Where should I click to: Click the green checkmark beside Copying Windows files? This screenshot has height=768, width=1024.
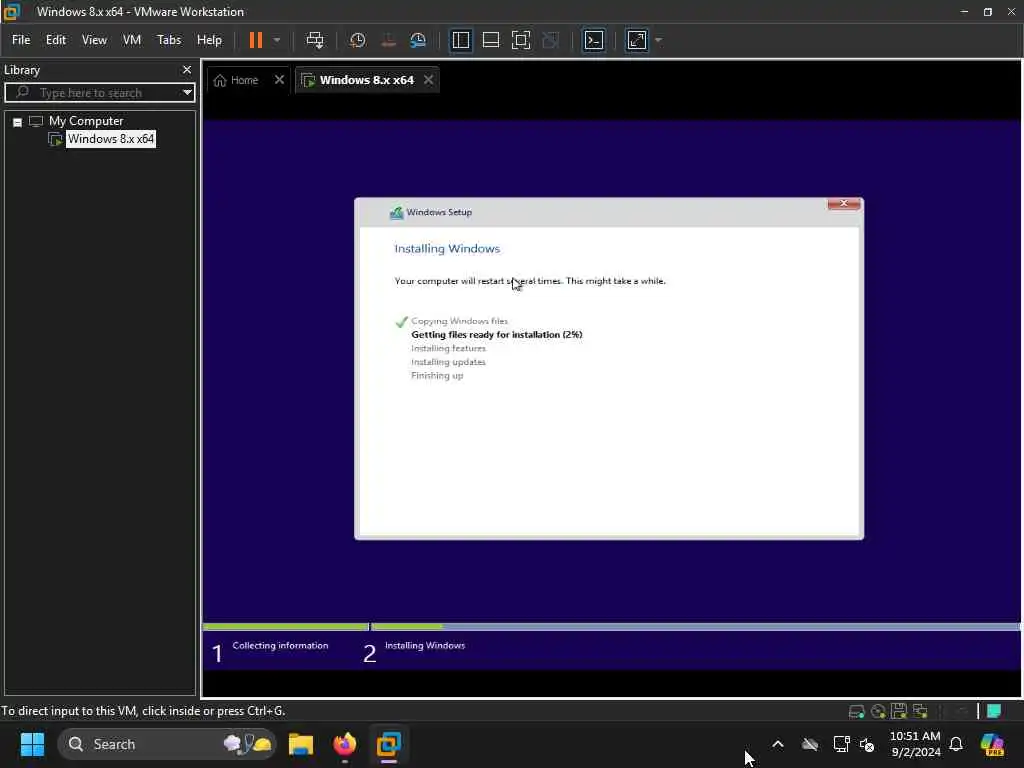(x=401, y=321)
